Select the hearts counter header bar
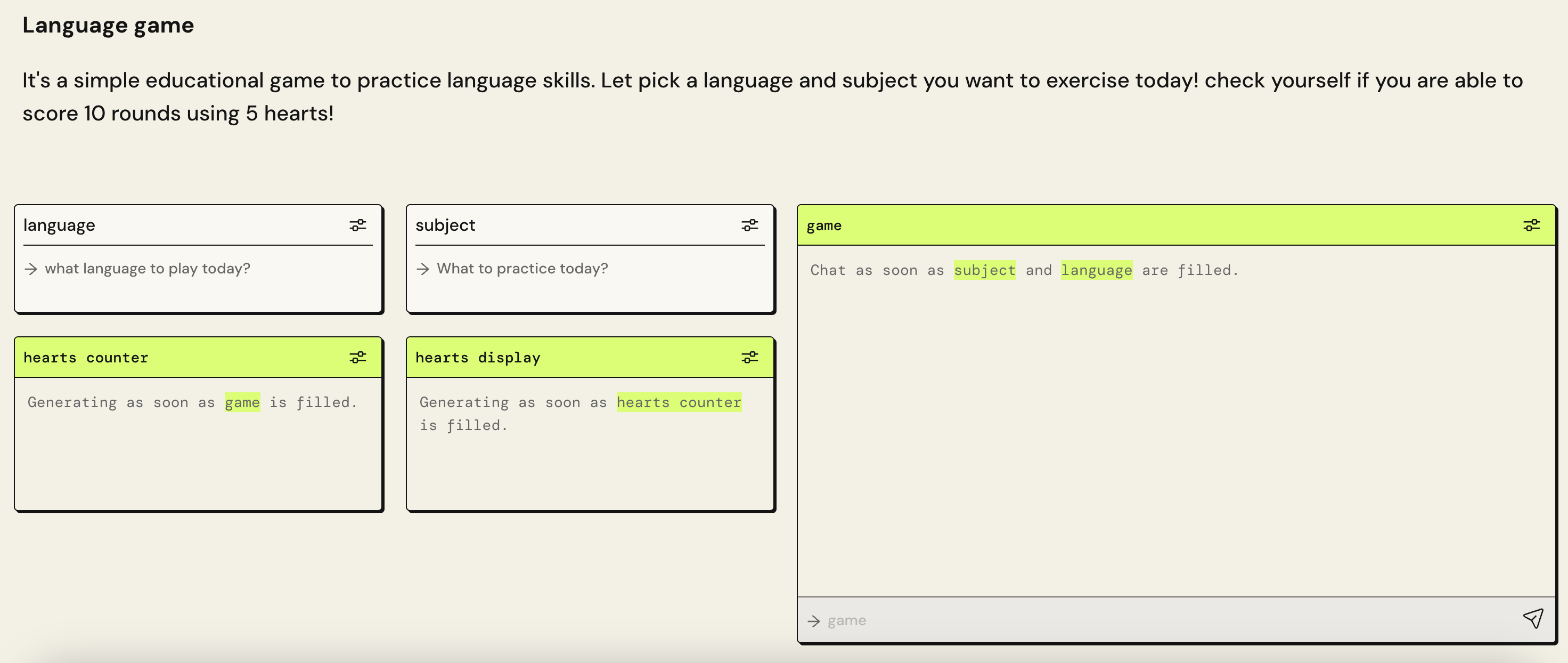The image size is (1568, 663). [x=183, y=358]
